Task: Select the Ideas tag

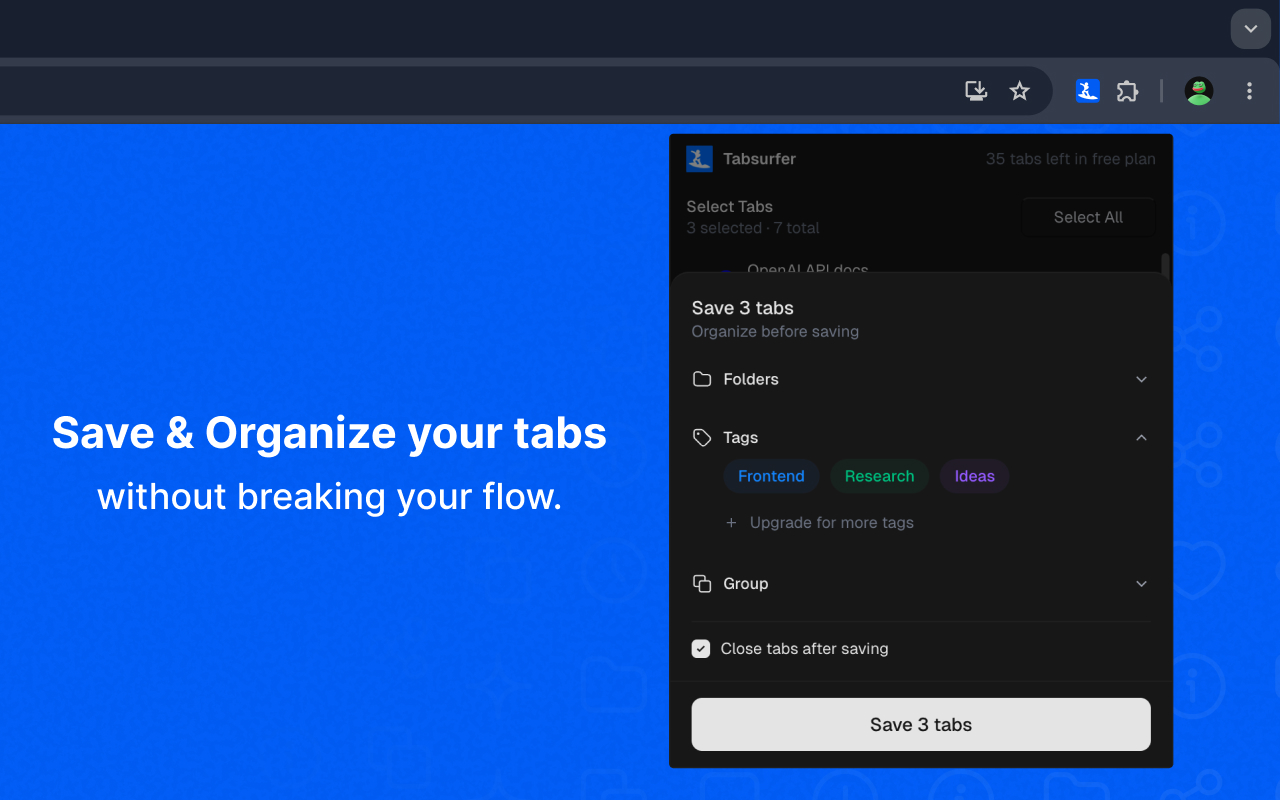Action: coord(974,476)
